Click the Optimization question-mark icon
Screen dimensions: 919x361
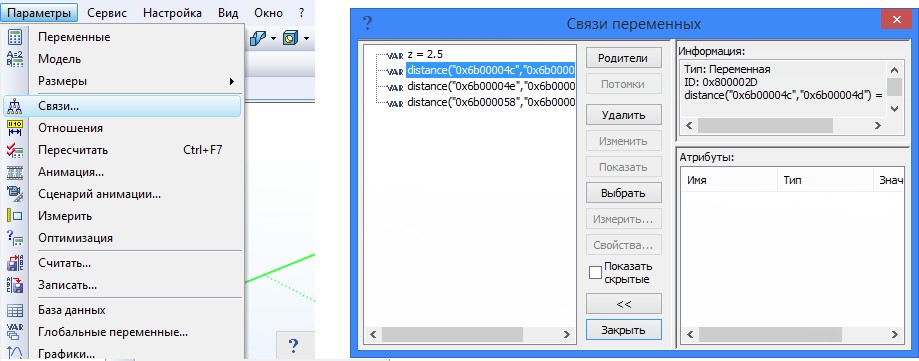15,238
